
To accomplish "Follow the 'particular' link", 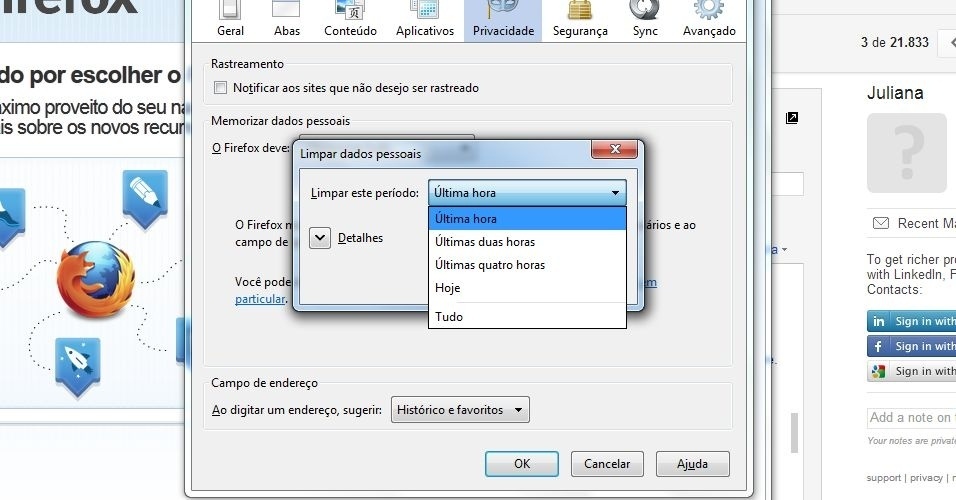I will pyautogui.click(x=260, y=299).
